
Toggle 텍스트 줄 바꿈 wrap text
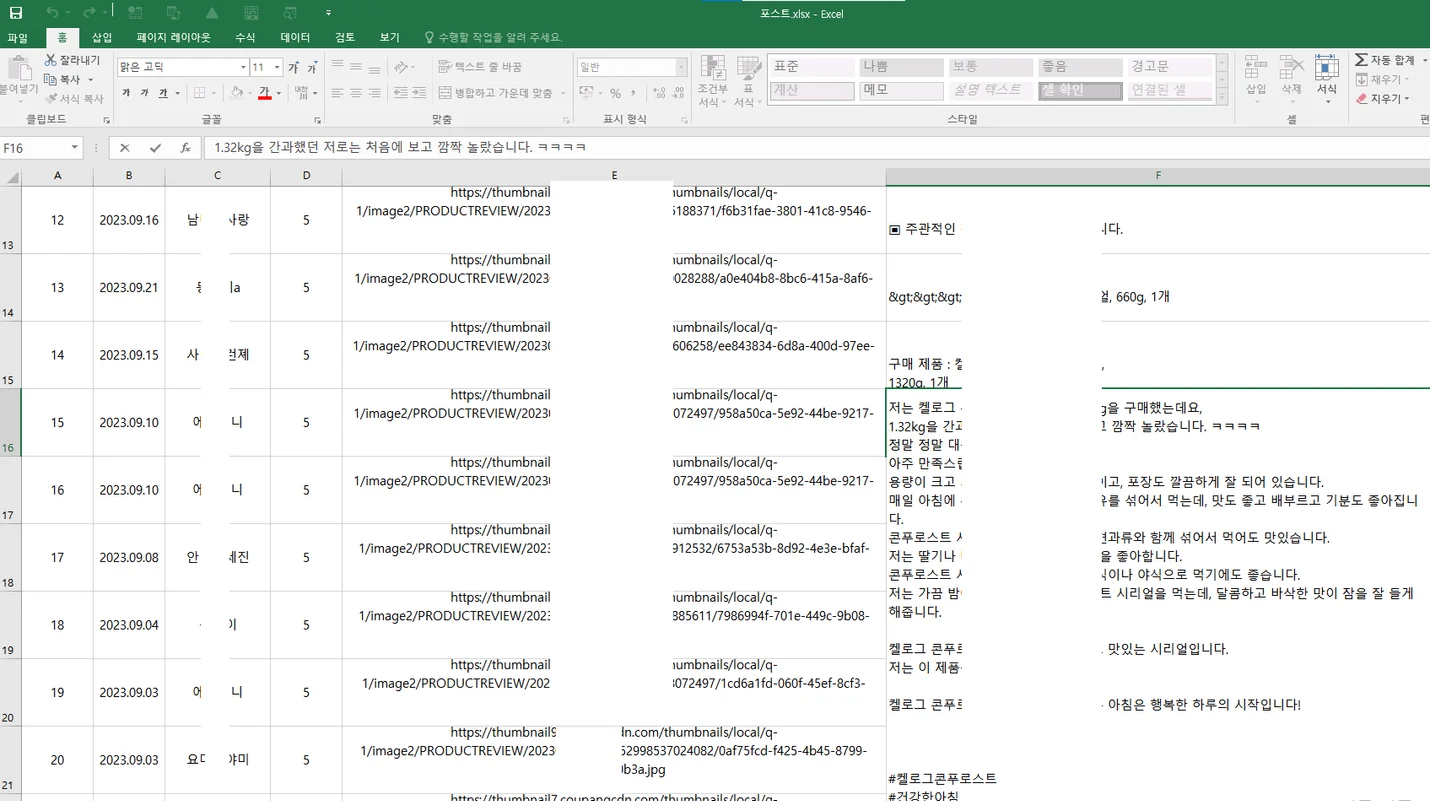pos(480,67)
